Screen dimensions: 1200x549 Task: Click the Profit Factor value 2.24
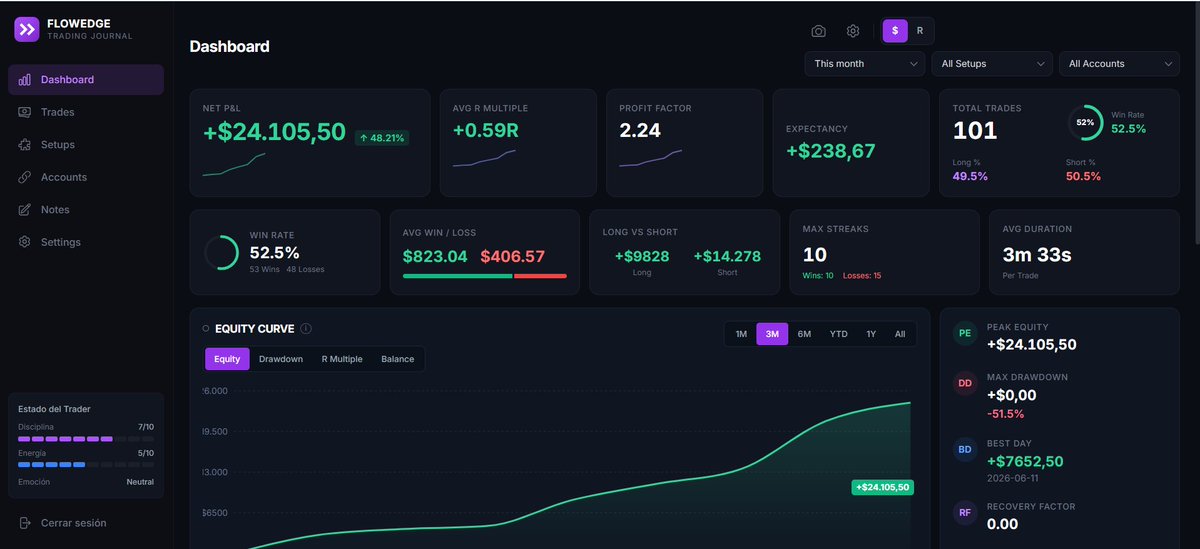tap(639, 131)
